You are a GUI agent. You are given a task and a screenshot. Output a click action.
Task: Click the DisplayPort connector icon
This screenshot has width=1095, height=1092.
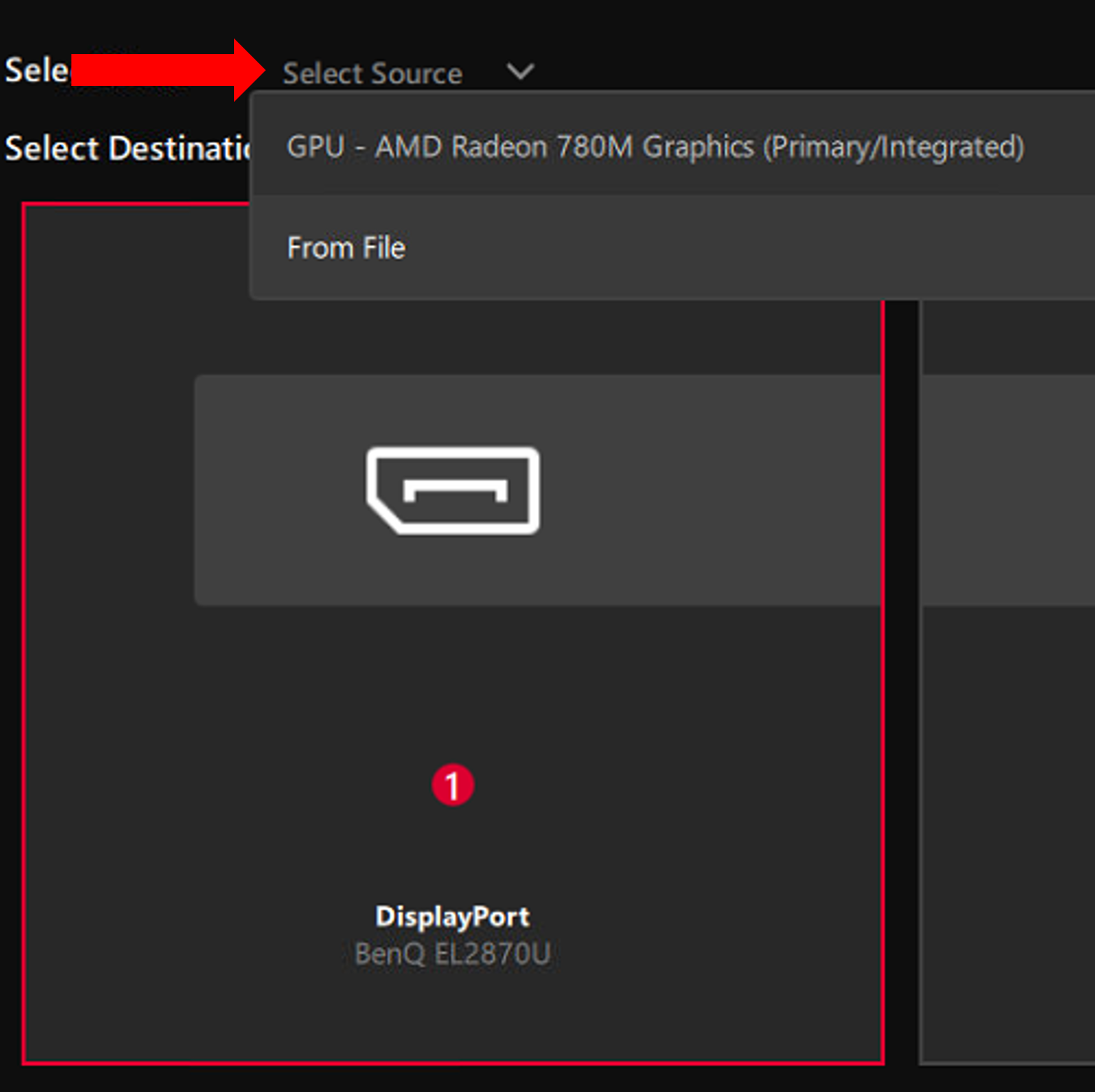(x=453, y=490)
